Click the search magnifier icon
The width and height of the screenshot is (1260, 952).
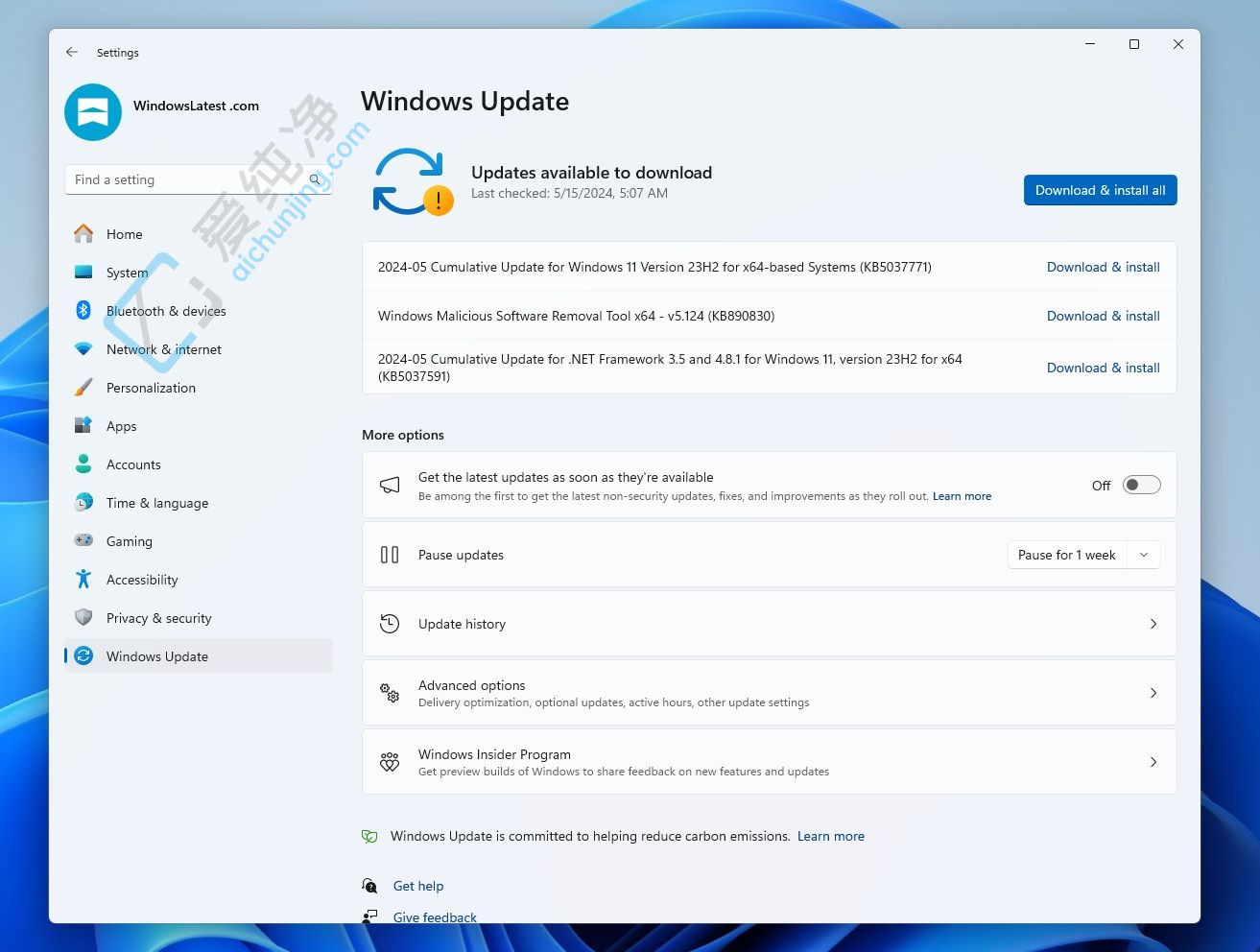pyautogui.click(x=315, y=179)
